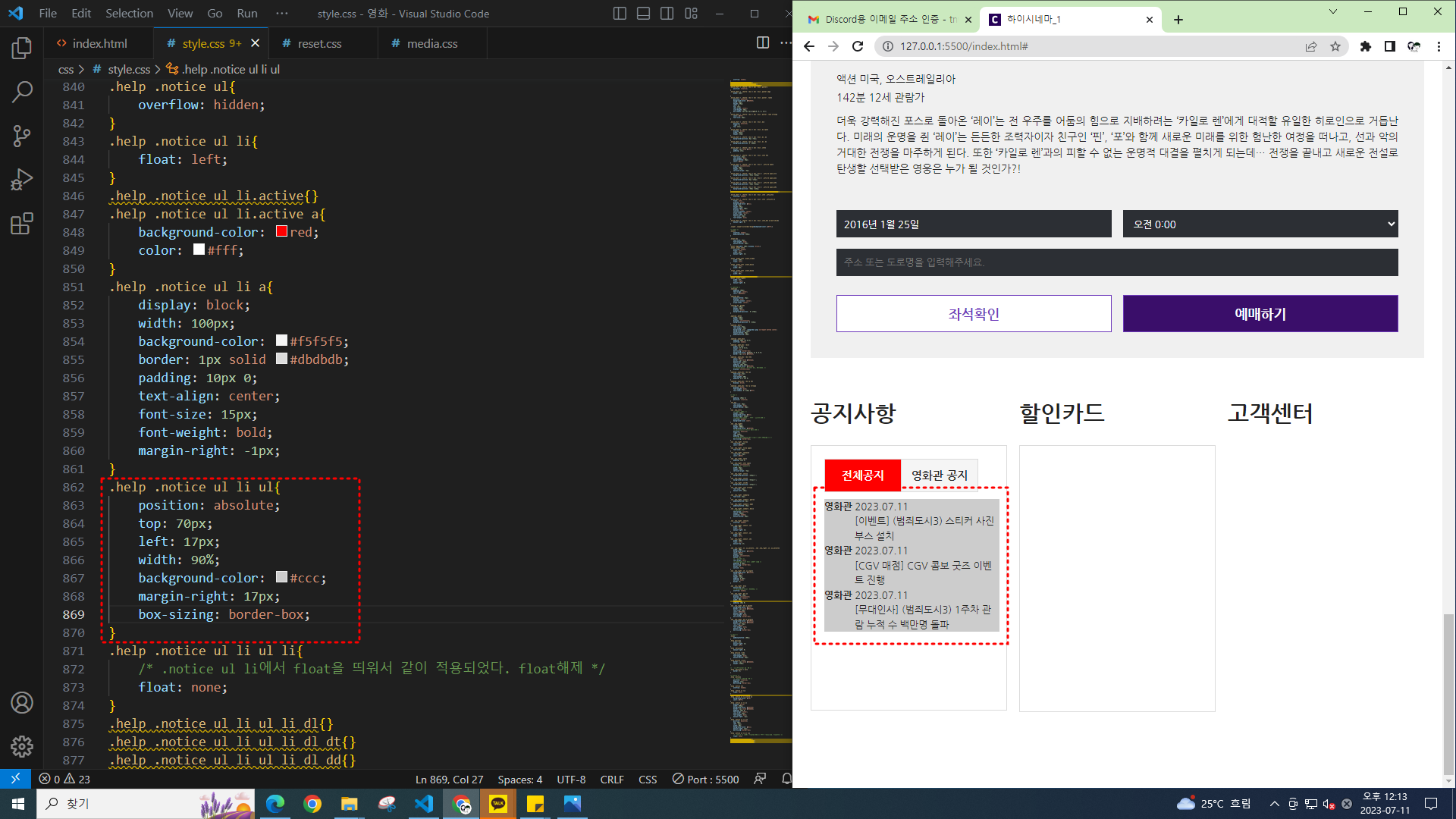Click the Split Editor Right icon
Viewport: 1456px width, 819px height.
pos(763,43)
